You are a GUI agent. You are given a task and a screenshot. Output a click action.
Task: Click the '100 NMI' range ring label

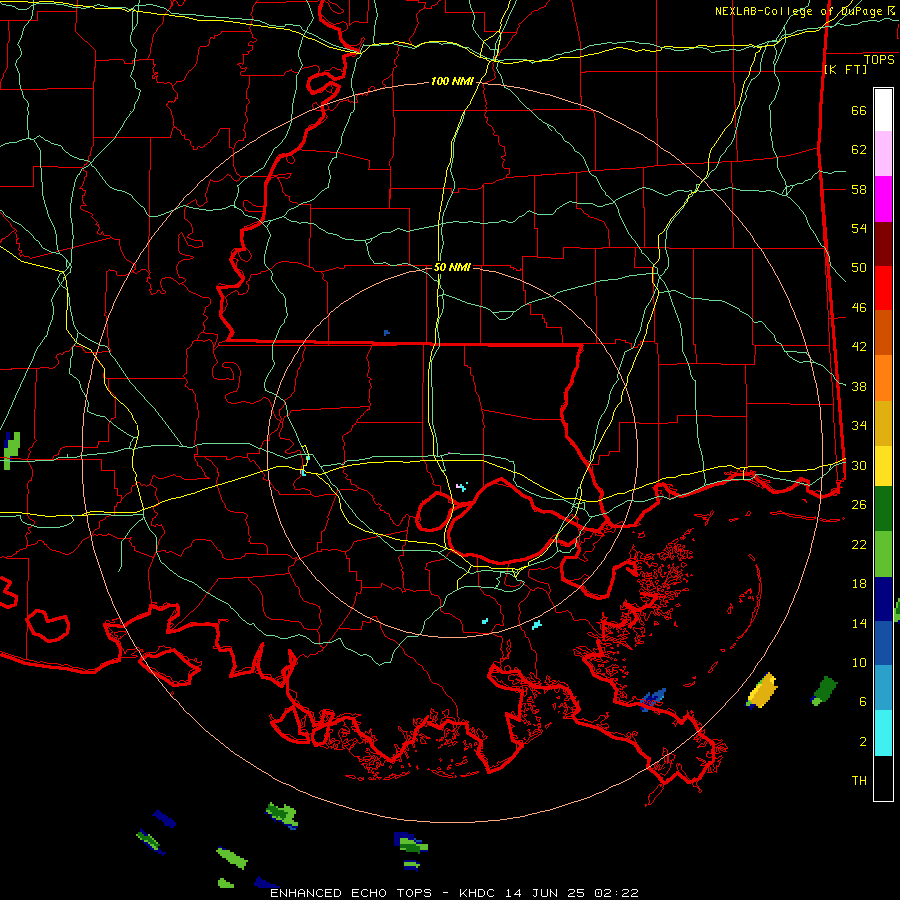coord(452,82)
